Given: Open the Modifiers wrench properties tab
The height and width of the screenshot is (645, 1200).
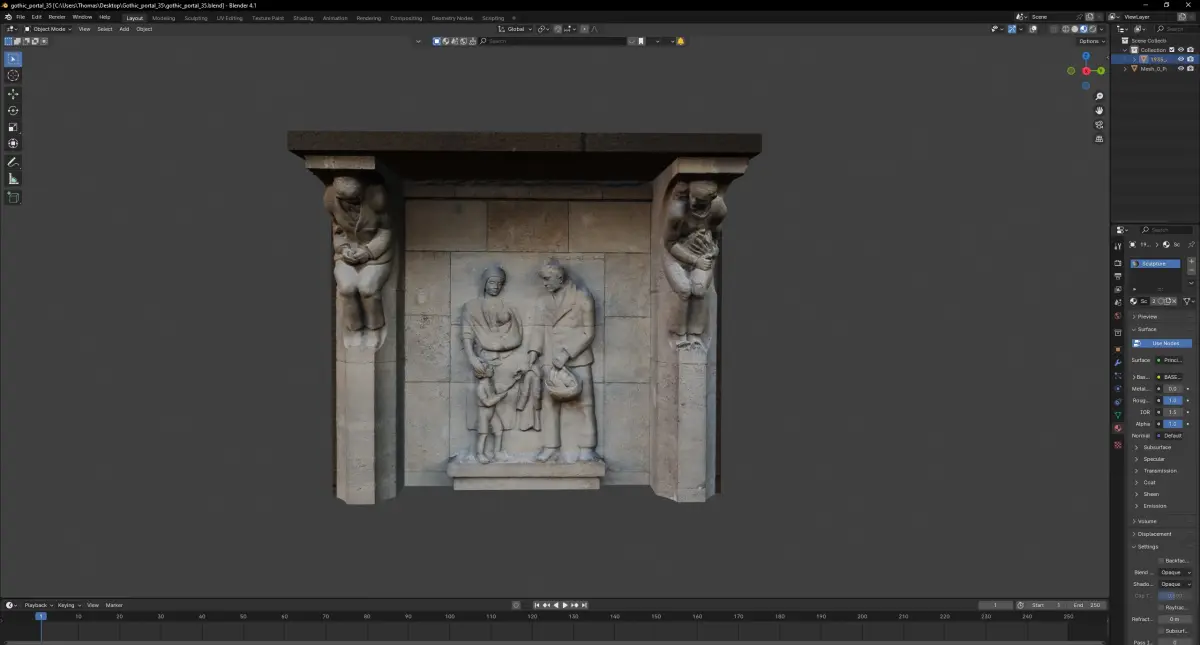Looking at the screenshot, I should tap(1118, 363).
